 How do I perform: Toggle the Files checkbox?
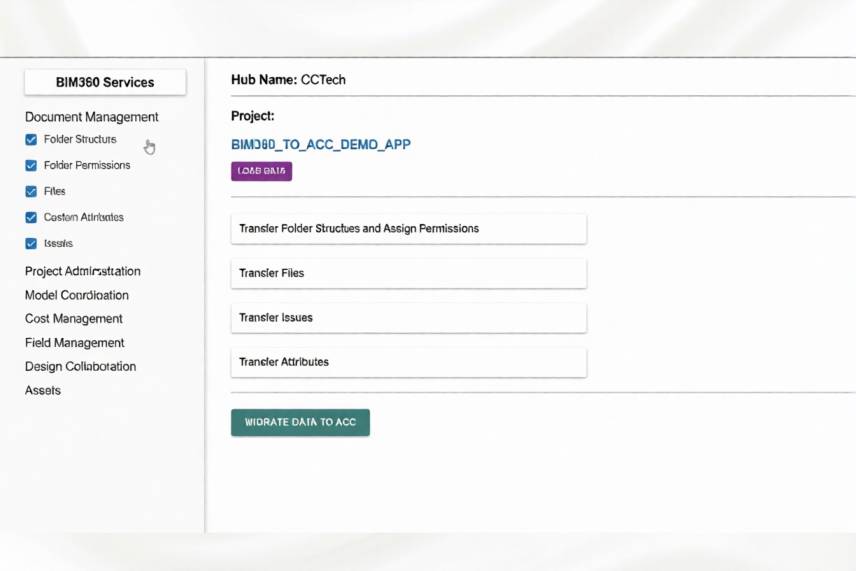tap(31, 192)
